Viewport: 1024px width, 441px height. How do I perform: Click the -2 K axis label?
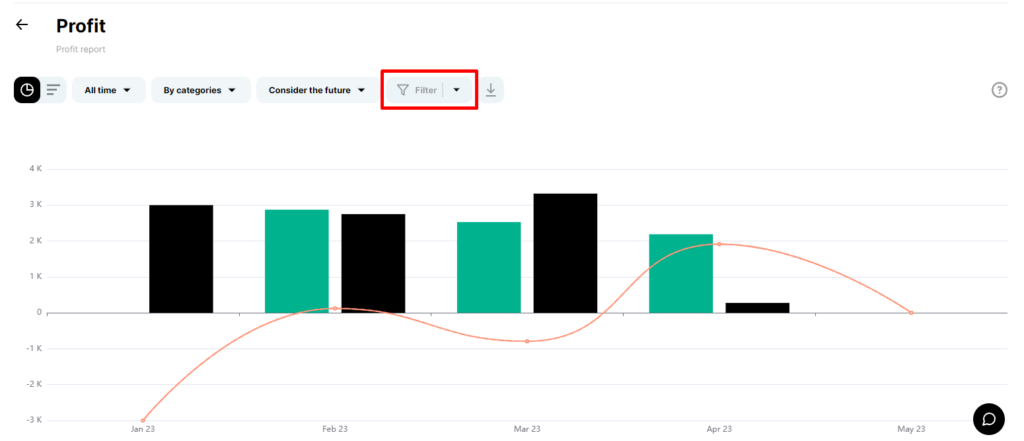click(x=35, y=384)
